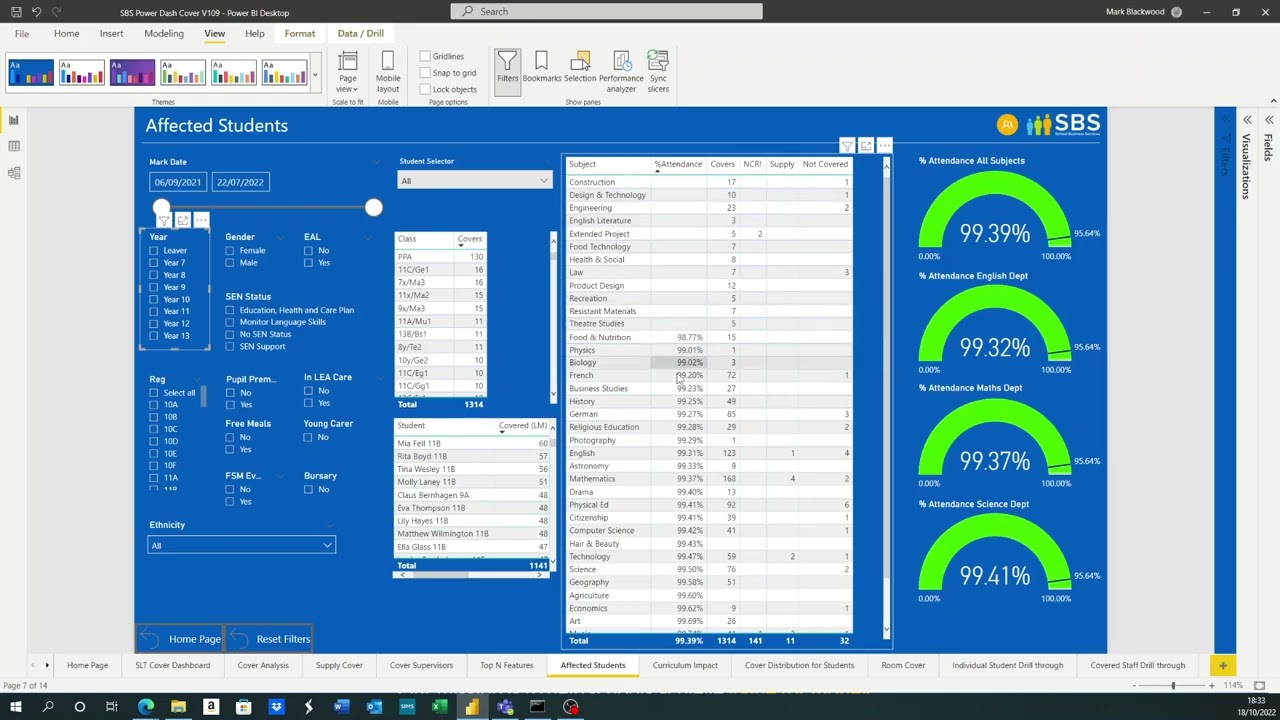Switch to the Modeling ribbon tab
The width and height of the screenshot is (1280, 720).
point(163,33)
